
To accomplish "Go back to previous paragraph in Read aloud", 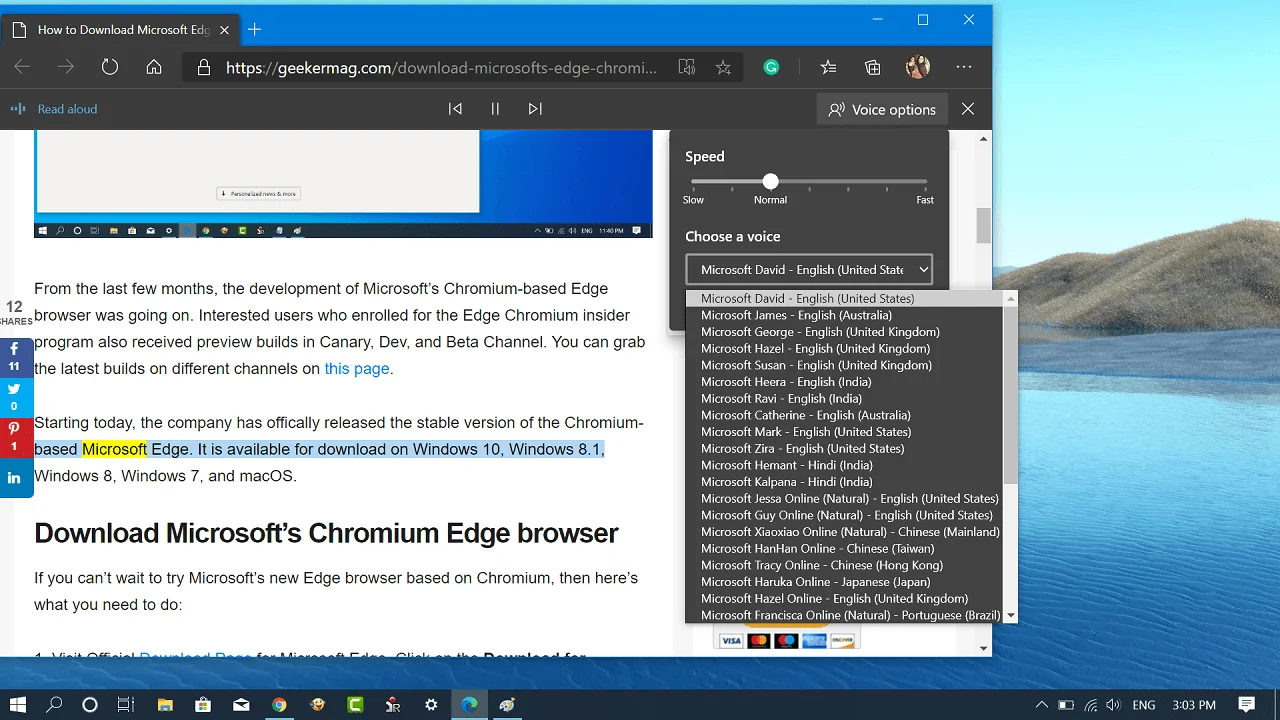I will pos(455,109).
